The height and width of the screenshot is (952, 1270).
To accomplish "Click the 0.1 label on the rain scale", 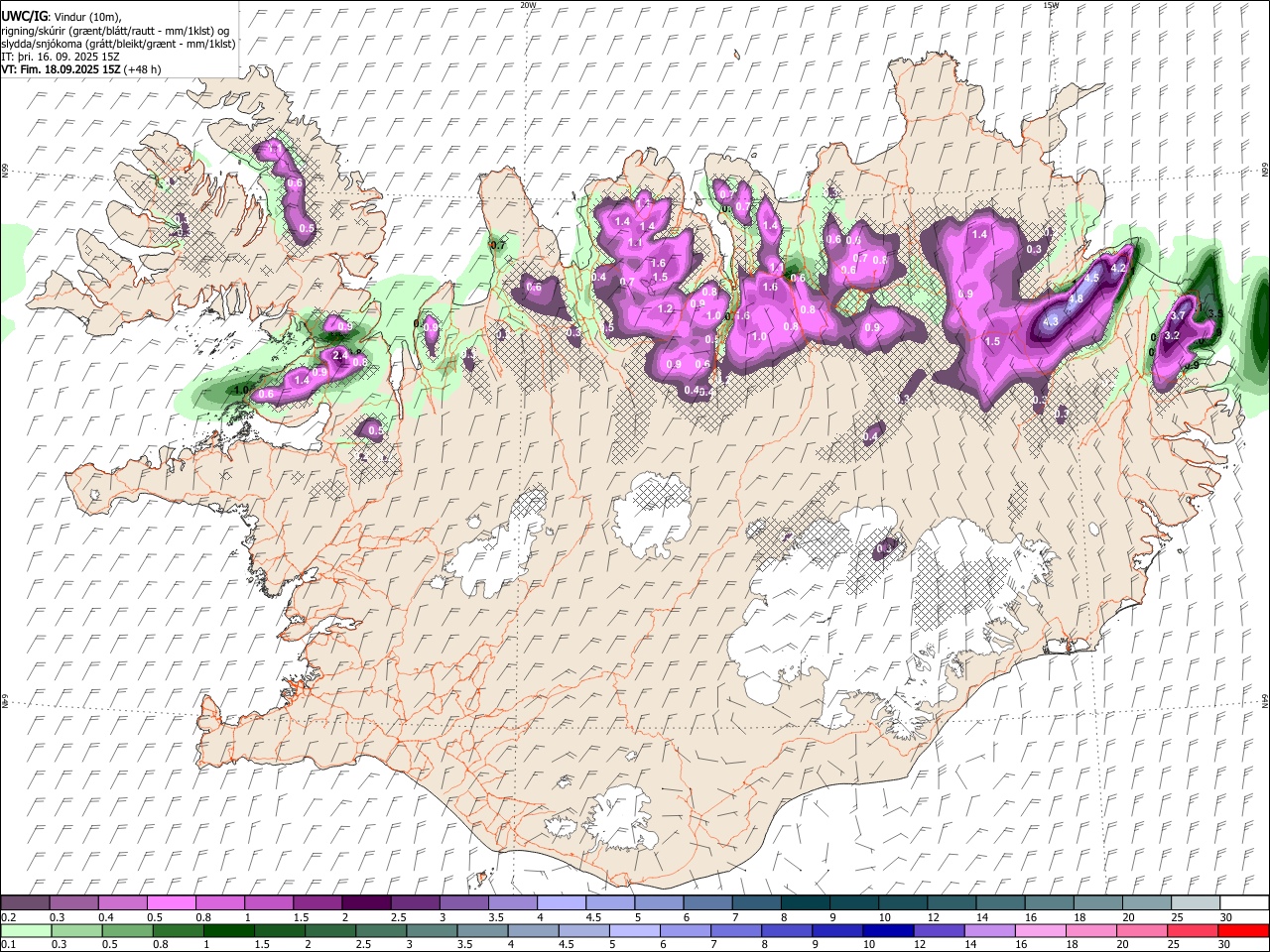I will coord(8,945).
